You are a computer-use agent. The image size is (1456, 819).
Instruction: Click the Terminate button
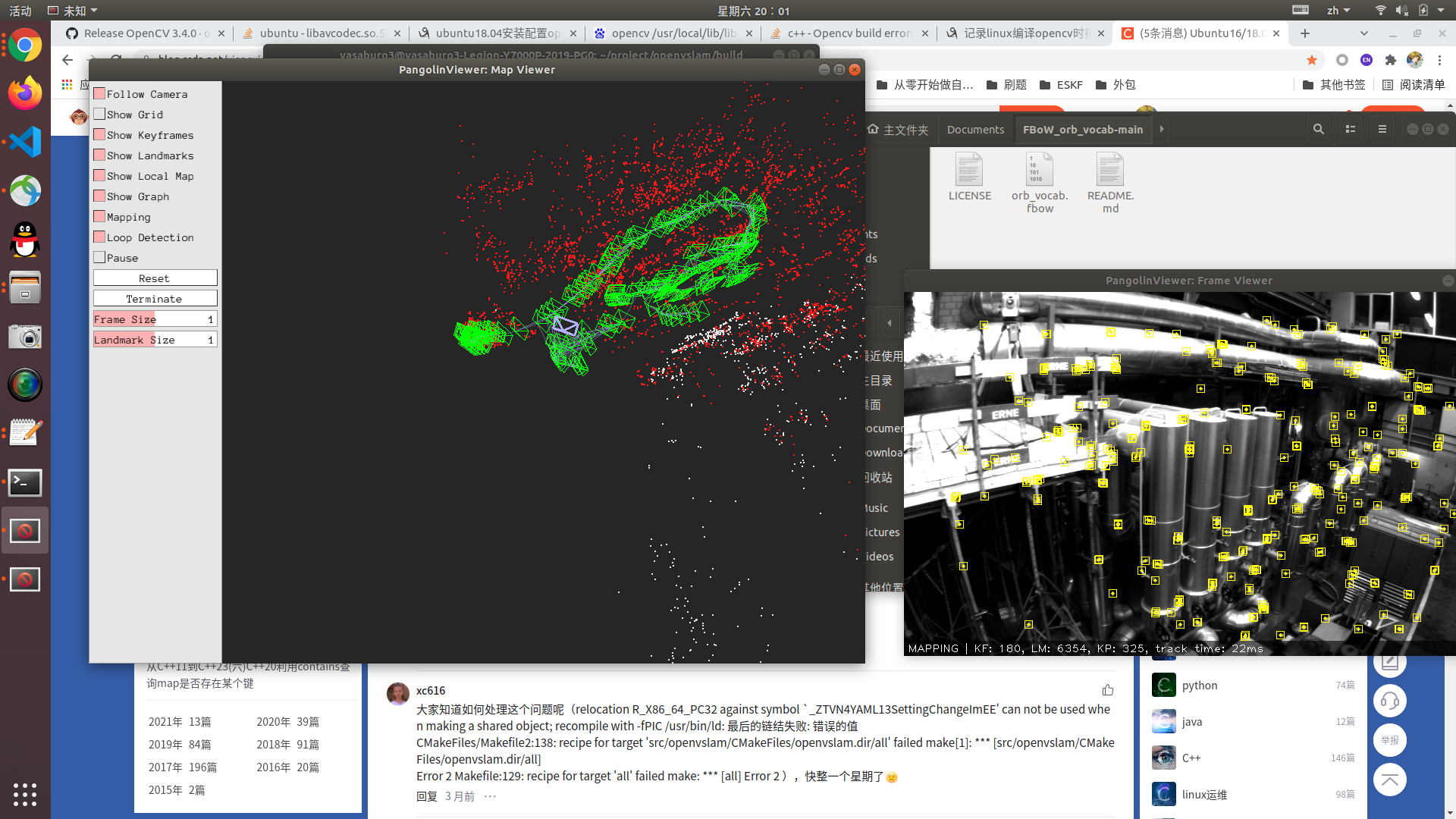coord(155,298)
